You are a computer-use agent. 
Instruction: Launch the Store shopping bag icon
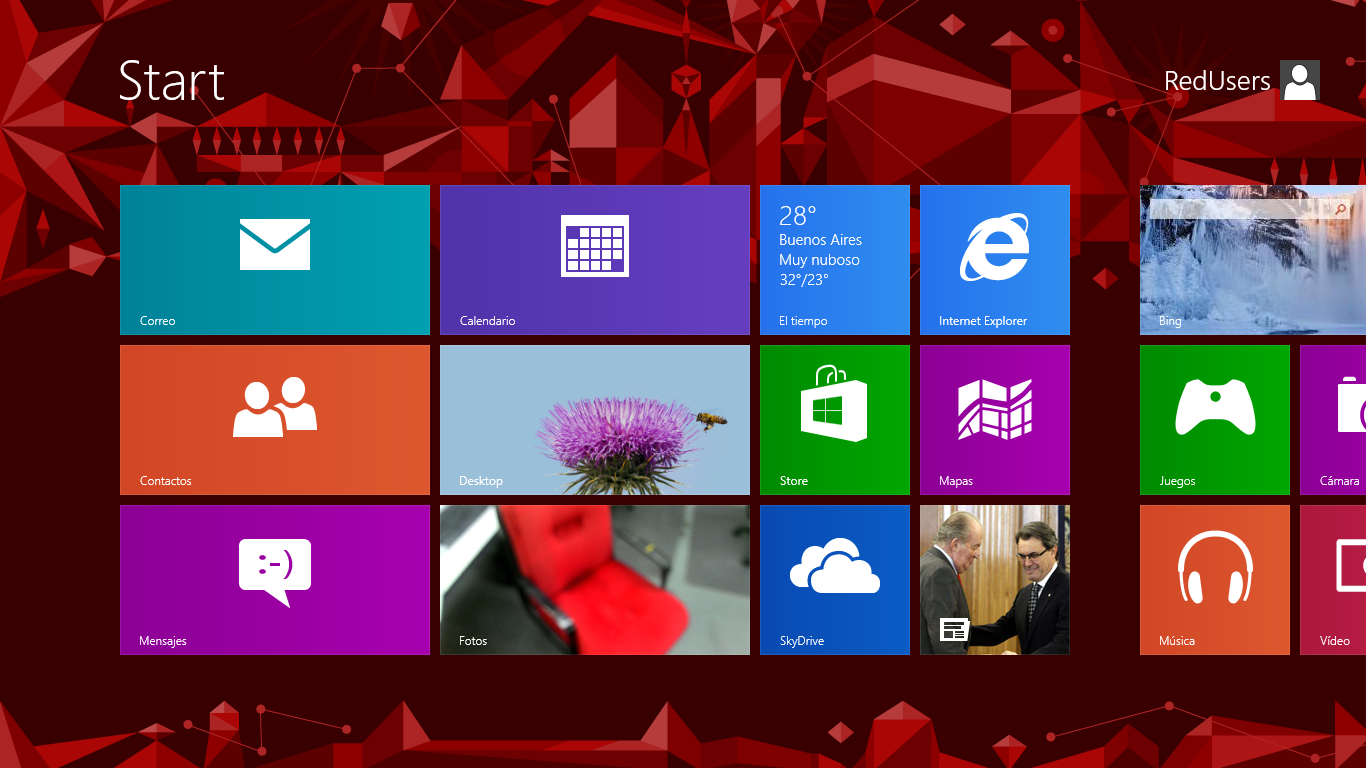(x=834, y=404)
